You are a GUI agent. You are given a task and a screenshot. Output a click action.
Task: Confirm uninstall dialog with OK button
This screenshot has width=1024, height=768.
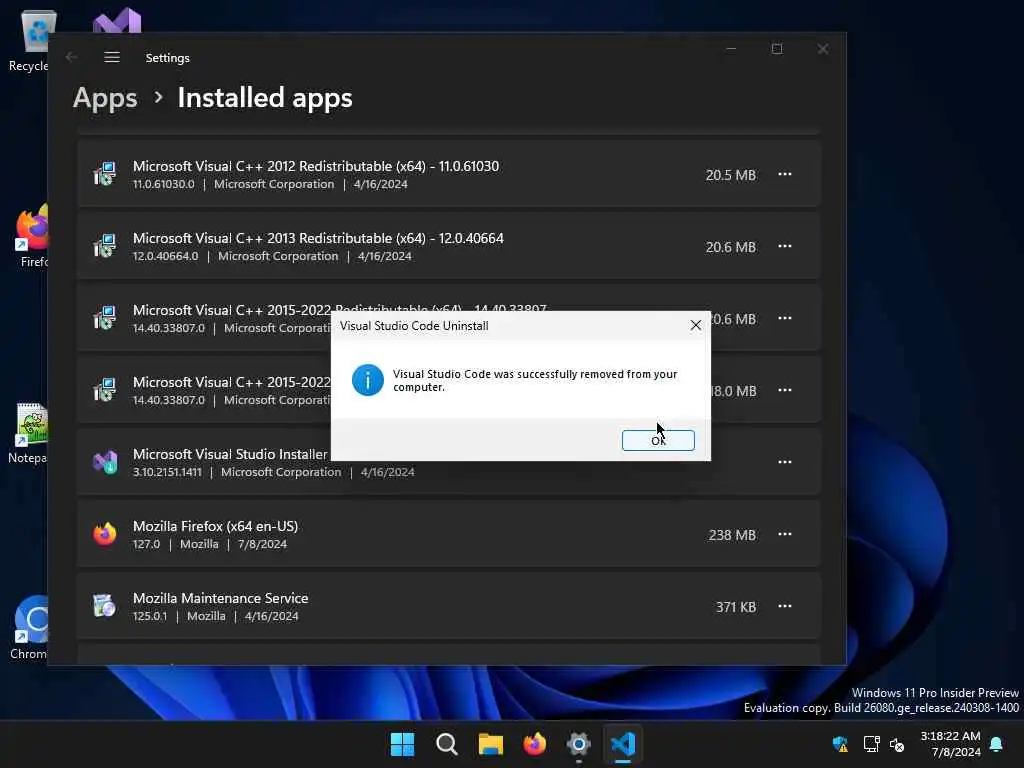tap(658, 440)
